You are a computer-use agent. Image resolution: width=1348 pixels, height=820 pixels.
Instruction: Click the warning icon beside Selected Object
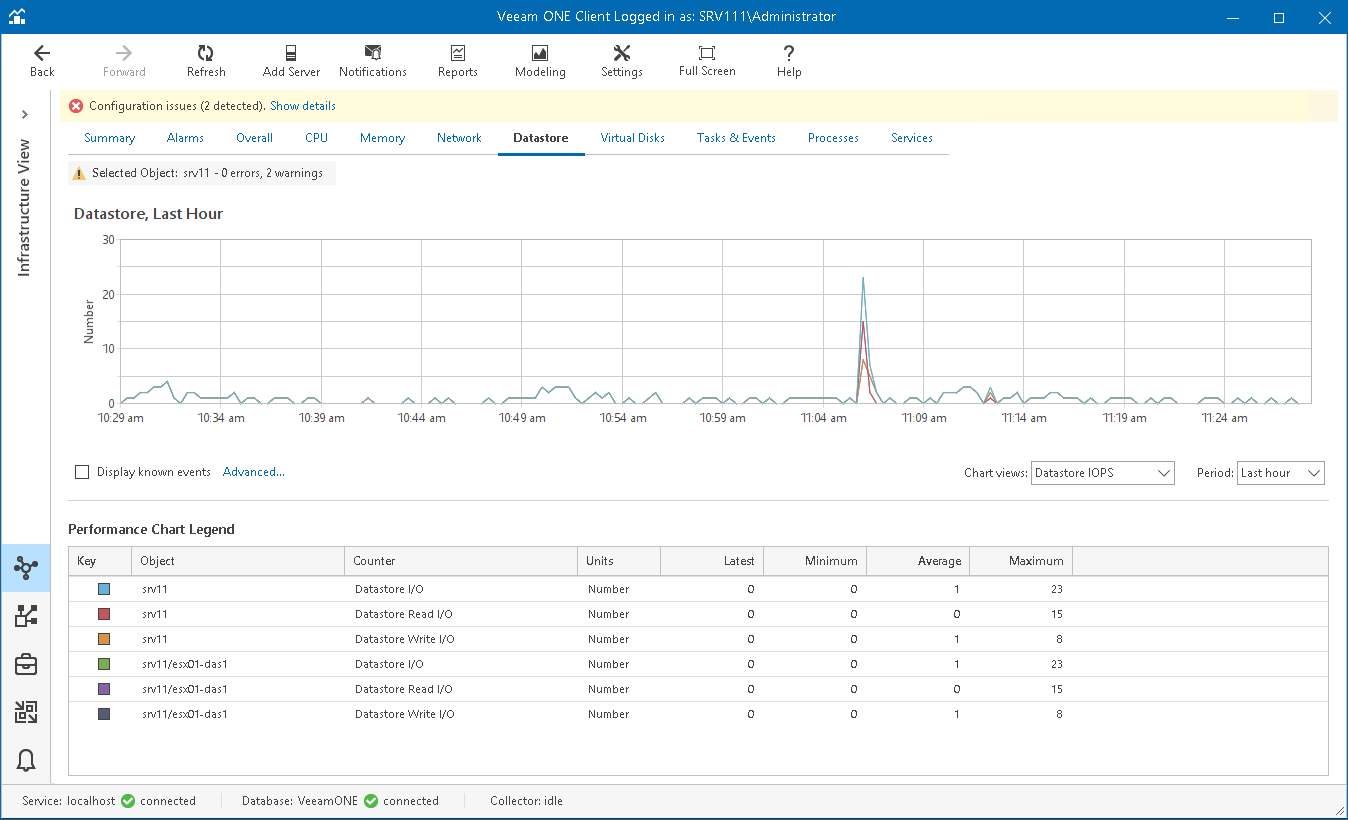tap(79, 174)
